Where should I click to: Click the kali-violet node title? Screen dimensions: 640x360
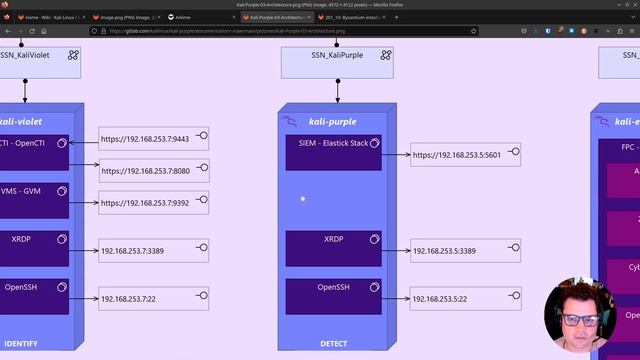[21, 122]
